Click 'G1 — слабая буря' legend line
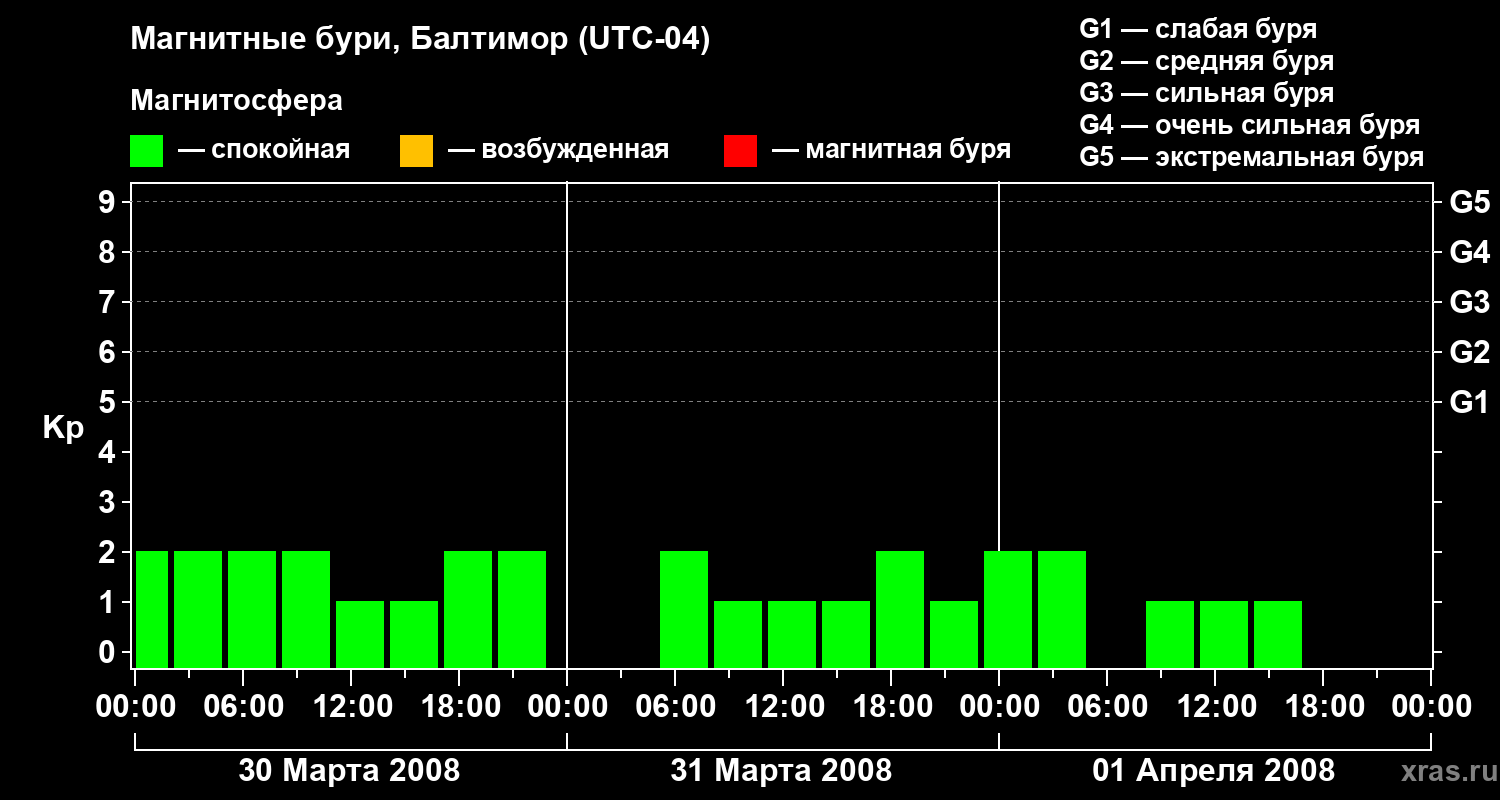The image size is (1500, 800). [1198, 29]
